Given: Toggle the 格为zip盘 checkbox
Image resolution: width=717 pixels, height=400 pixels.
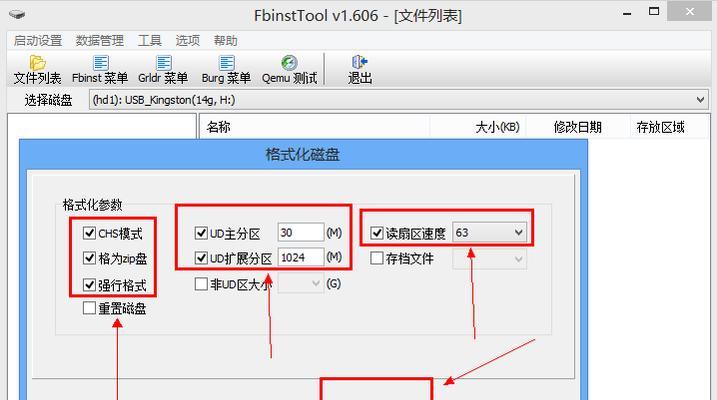Looking at the screenshot, I should pos(89,258).
